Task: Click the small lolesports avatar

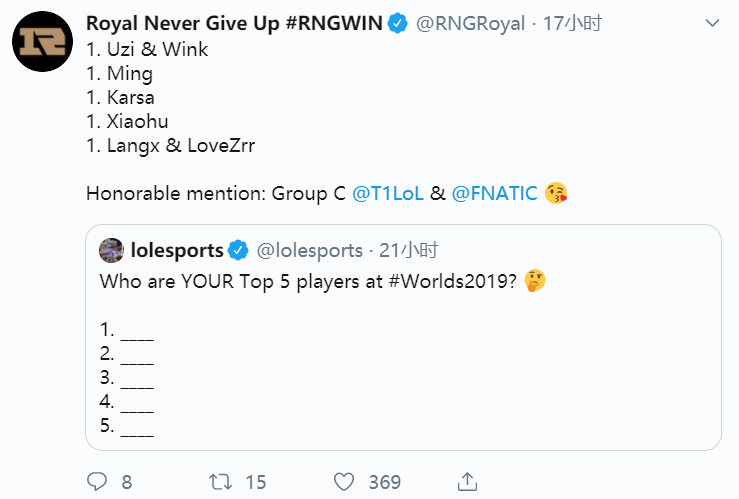Action: [112, 249]
